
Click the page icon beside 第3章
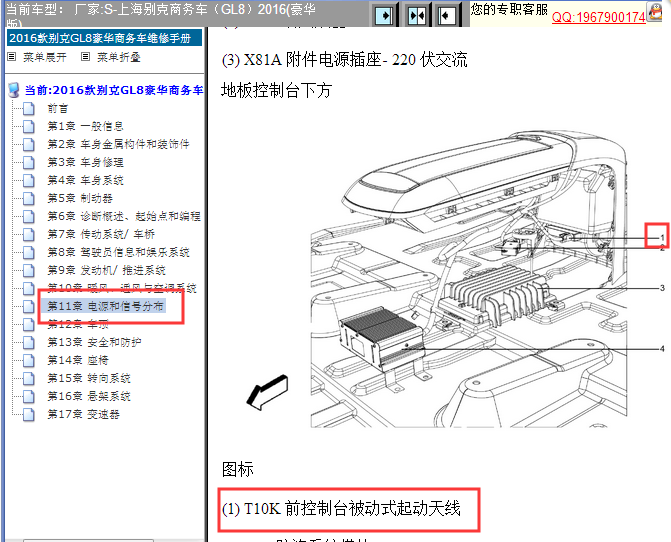tap(29, 163)
